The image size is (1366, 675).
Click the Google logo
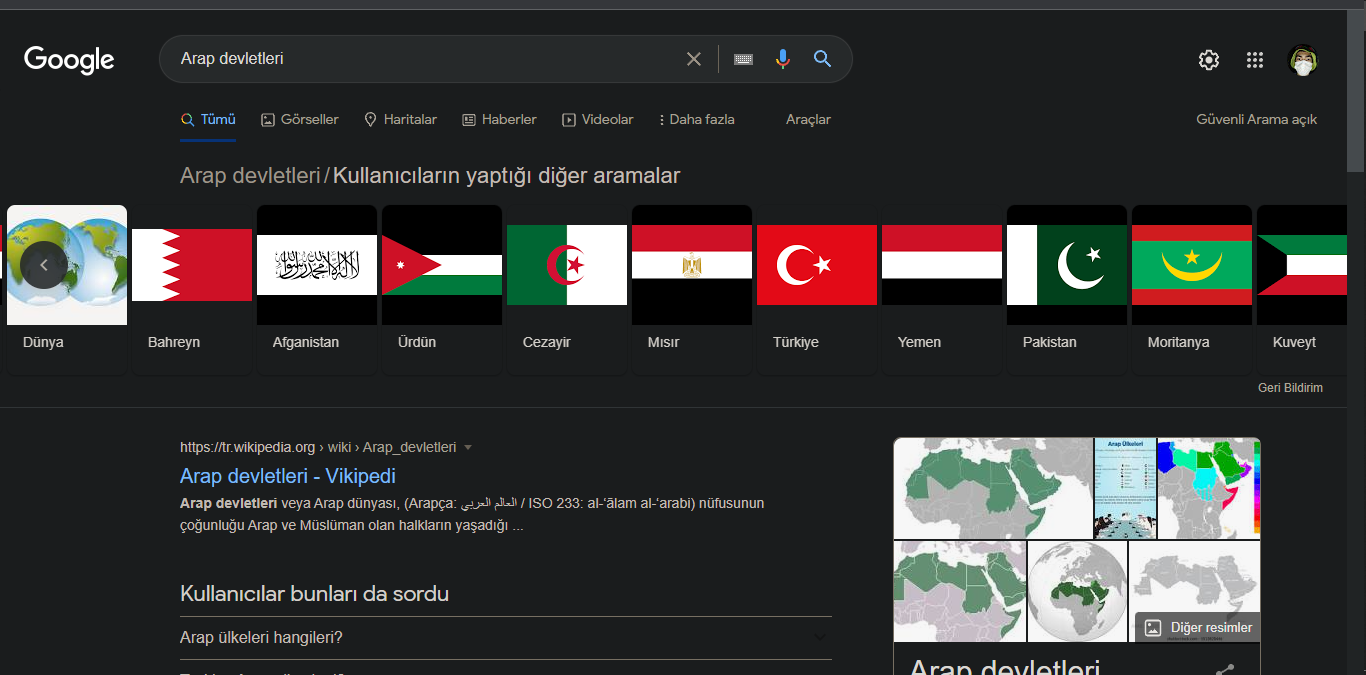69,60
